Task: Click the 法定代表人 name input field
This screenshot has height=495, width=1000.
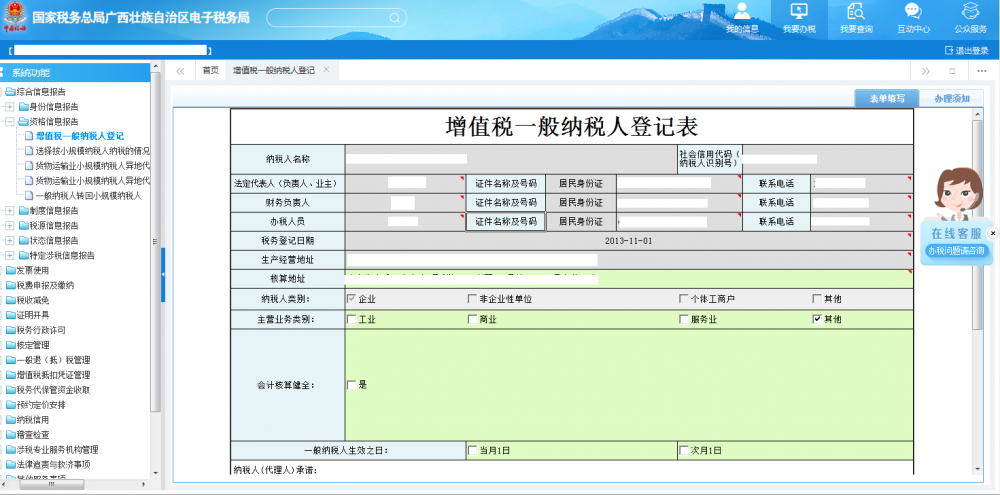Action: point(407,183)
